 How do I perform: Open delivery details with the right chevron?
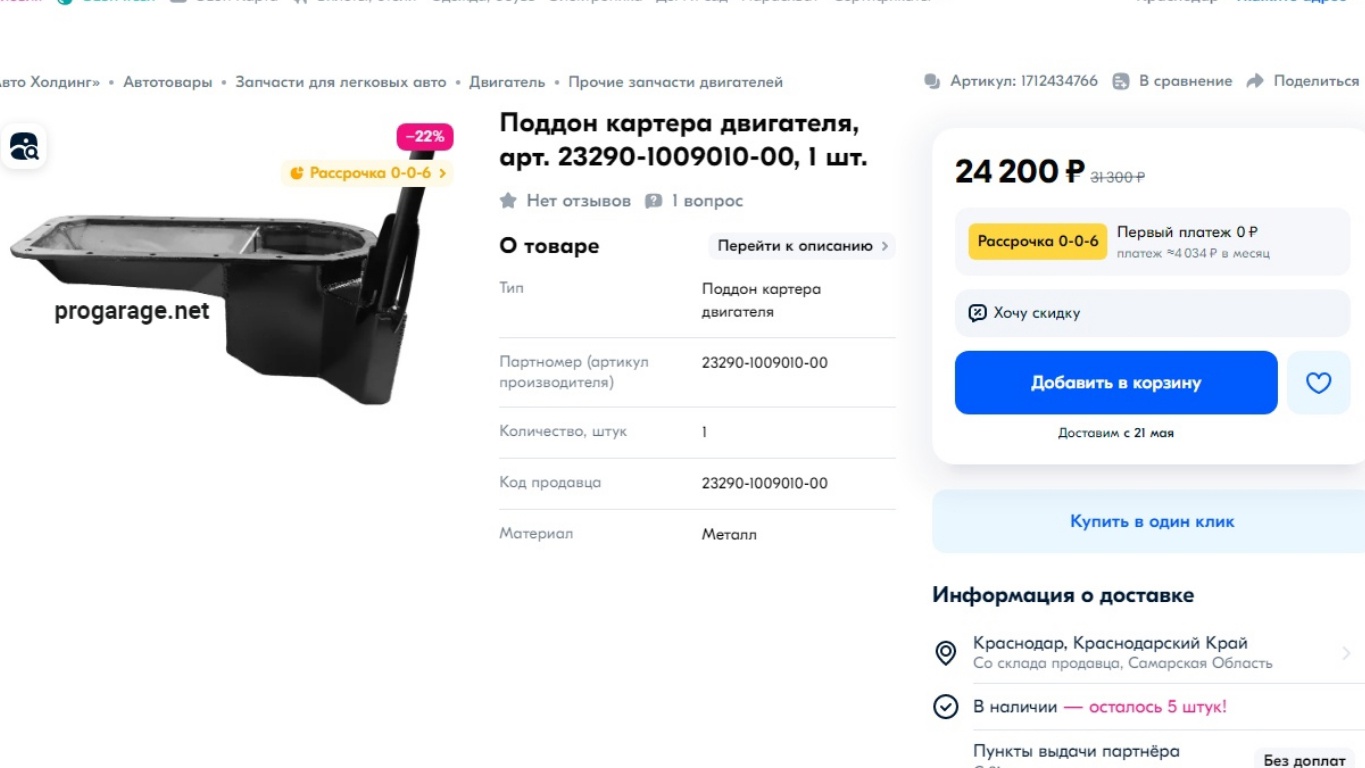(1345, 652)
